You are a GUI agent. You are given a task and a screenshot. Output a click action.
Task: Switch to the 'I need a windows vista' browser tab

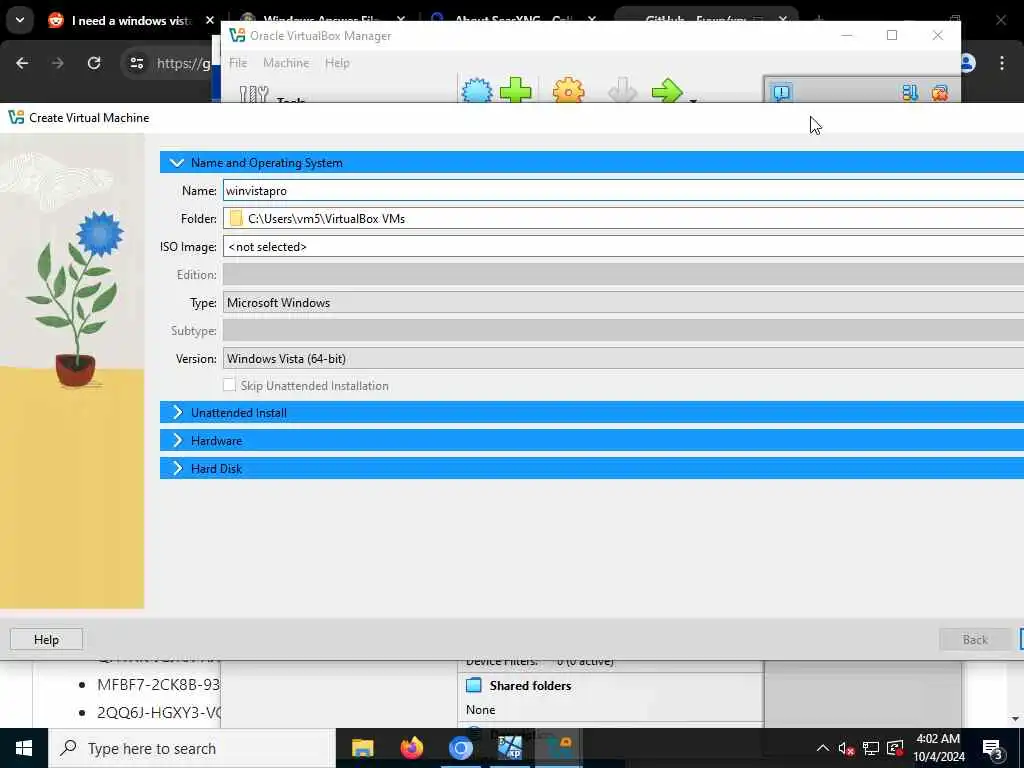click(131, 21)
